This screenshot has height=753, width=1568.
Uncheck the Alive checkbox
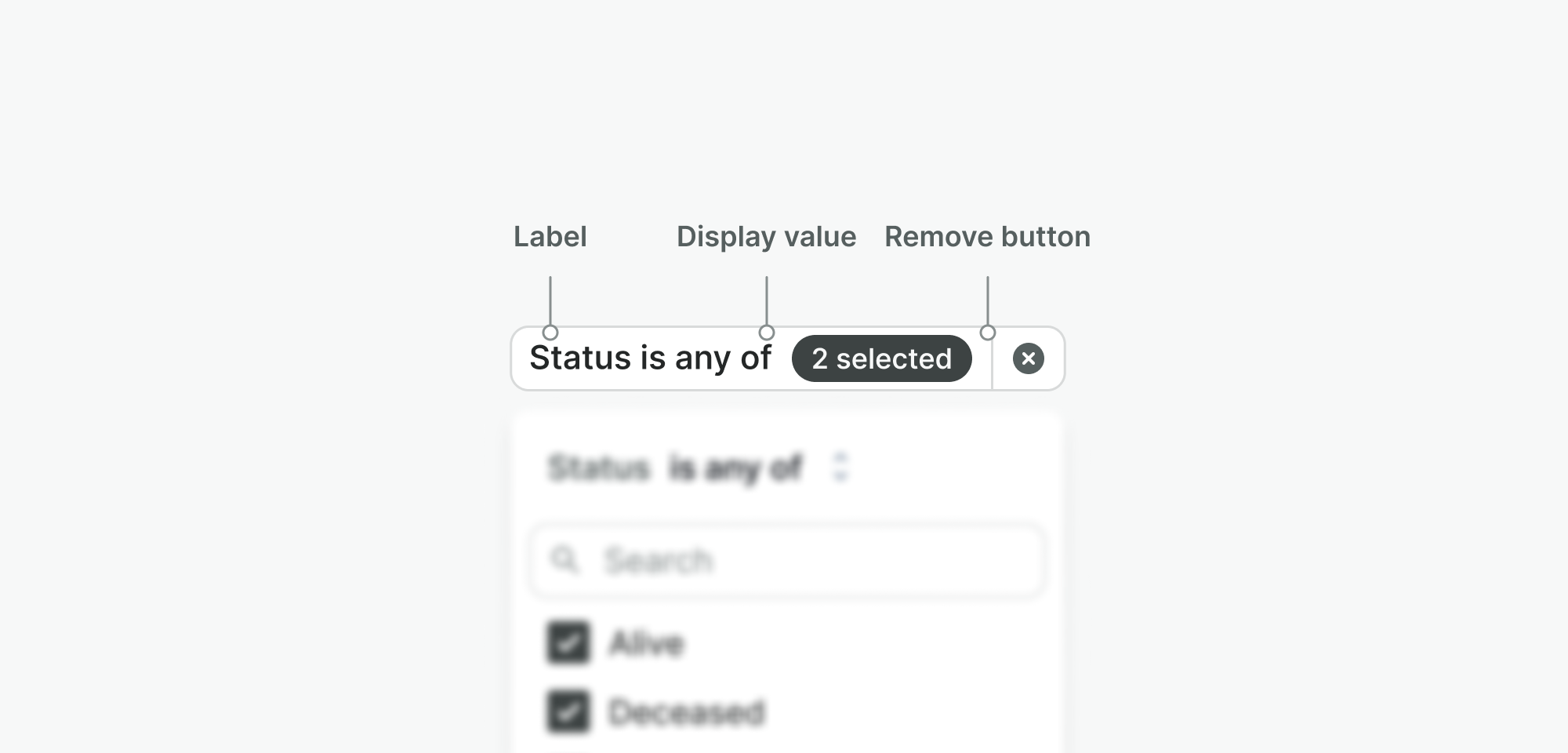[x=568, y=643]
